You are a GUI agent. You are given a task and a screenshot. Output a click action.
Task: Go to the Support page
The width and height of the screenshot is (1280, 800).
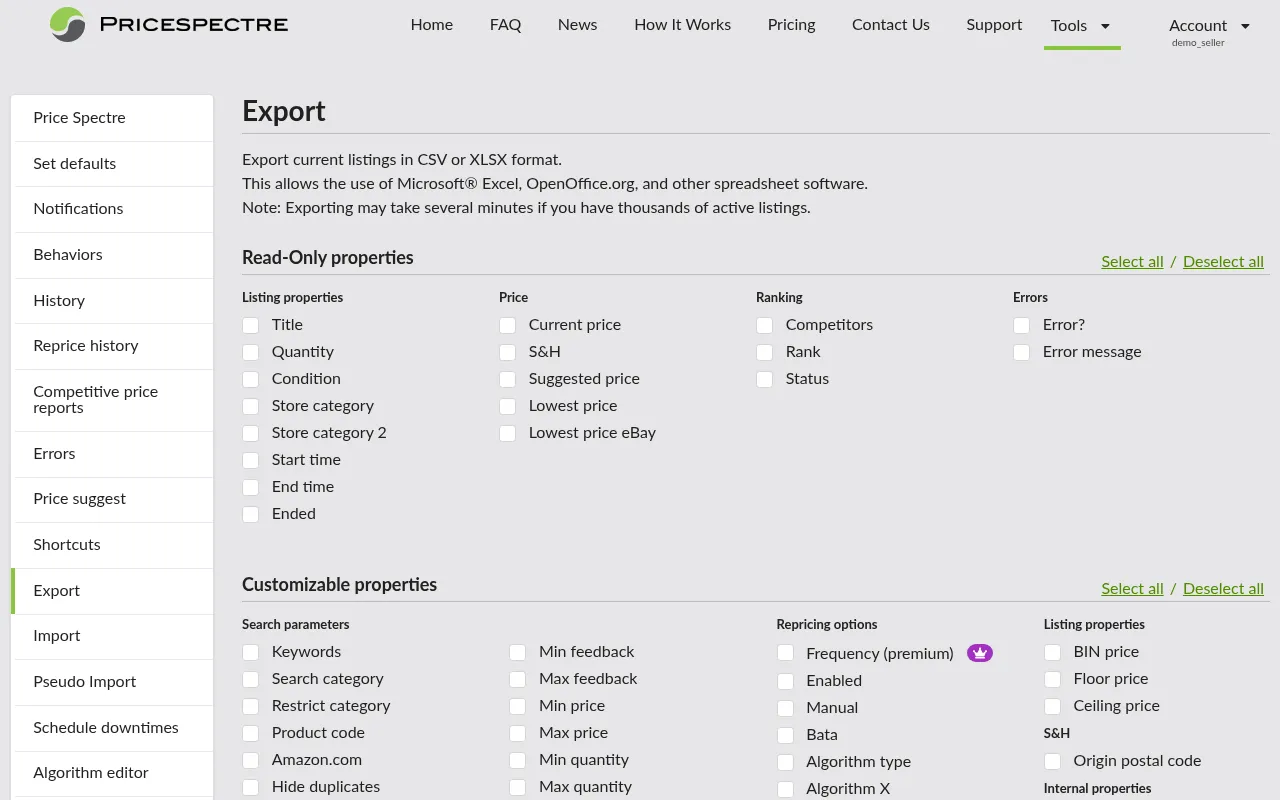[993, 24]
